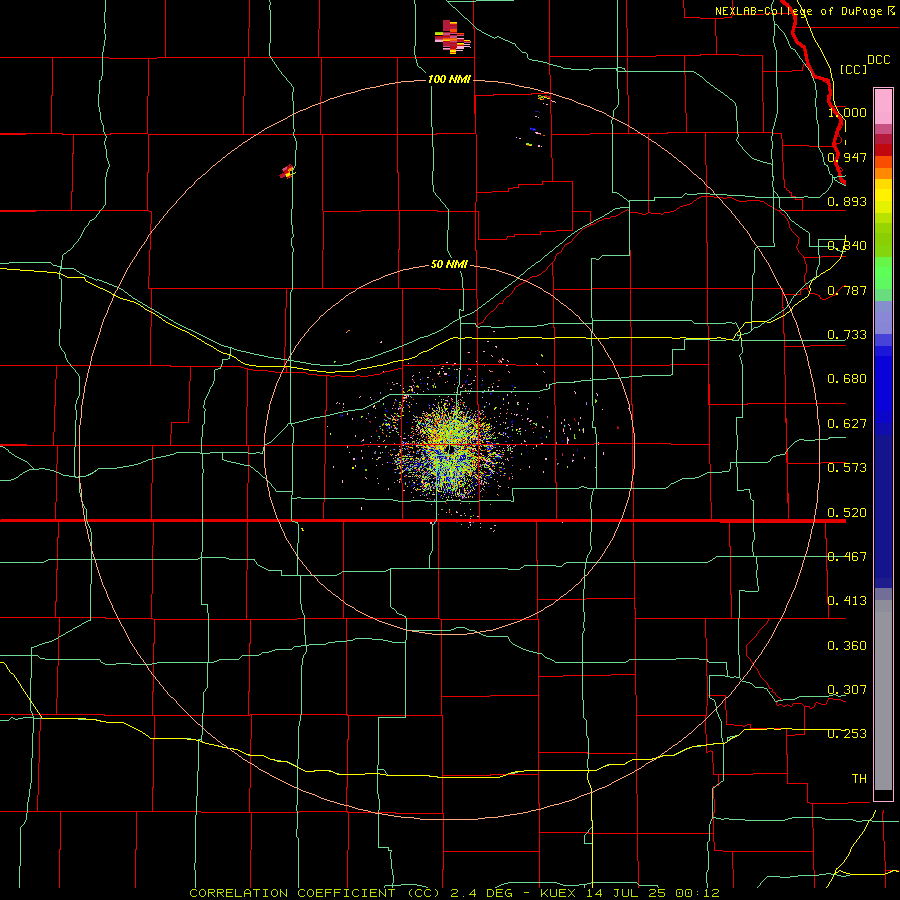
Task: Click the TH threshold label
Action: [x=859, y=779]
